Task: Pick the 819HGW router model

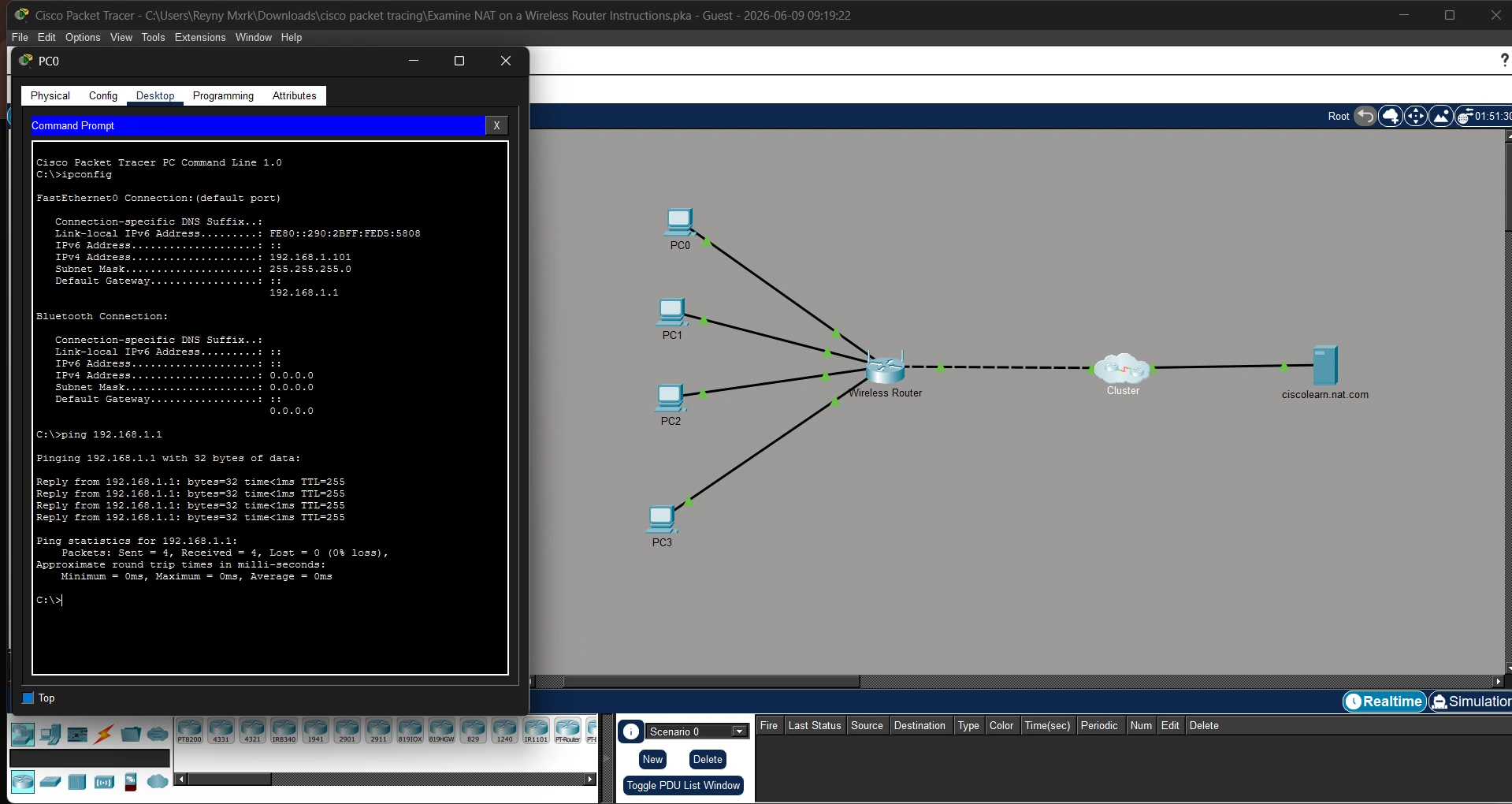Action: click(x=441, y=731)
